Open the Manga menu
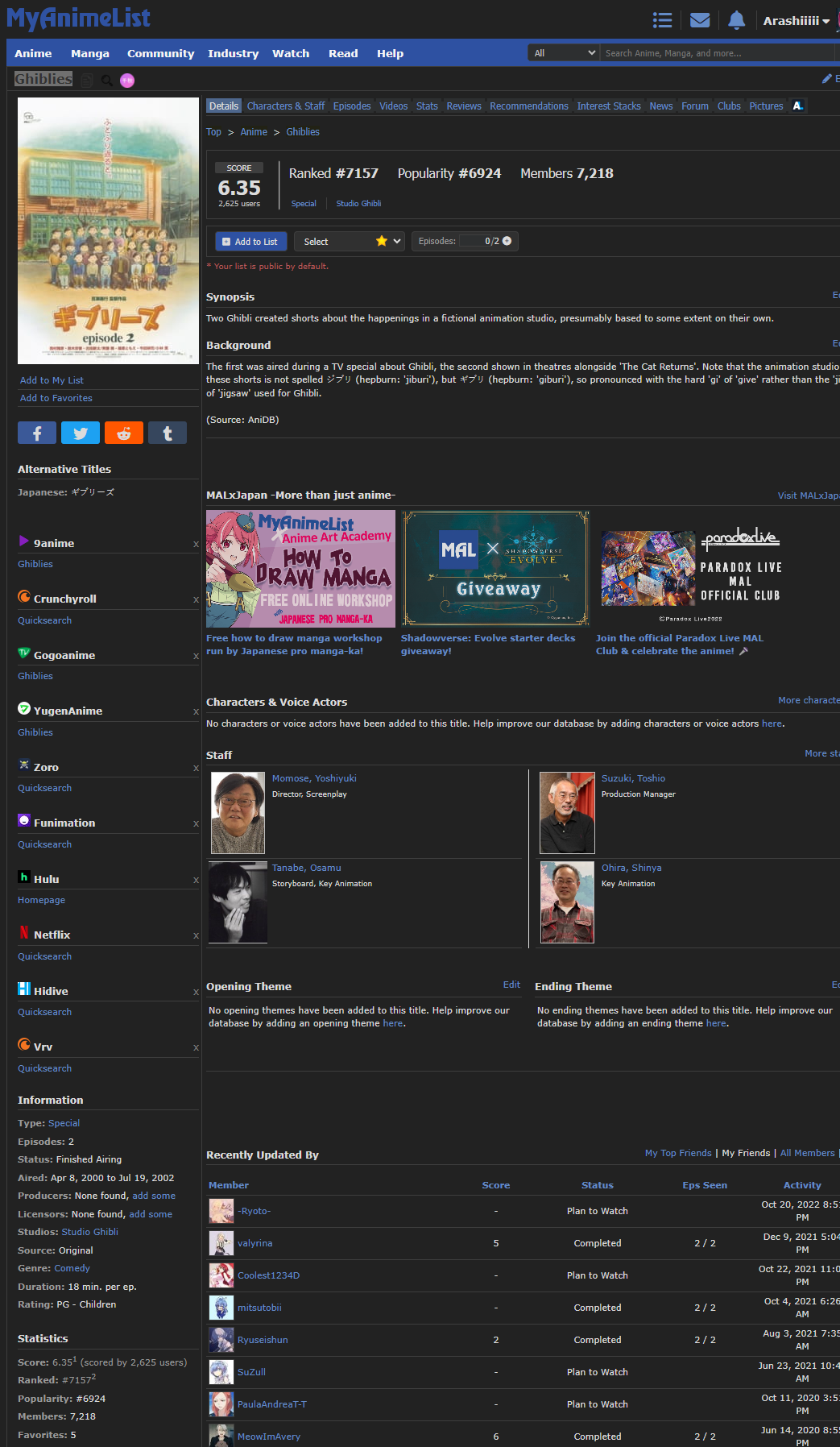Viewport: 840px width, 1447px height. point(90,53)
